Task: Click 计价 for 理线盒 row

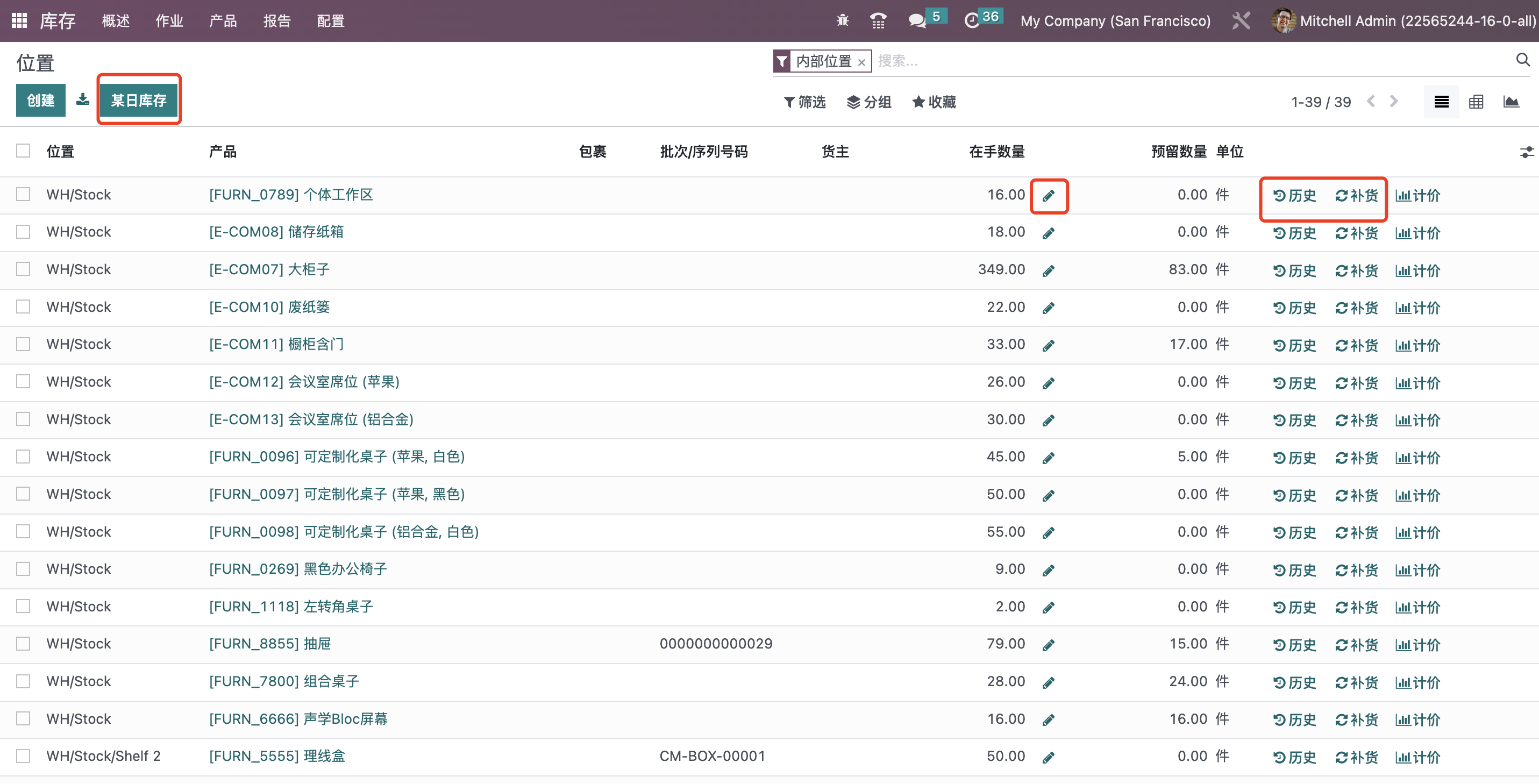Action: point(1417,757)
